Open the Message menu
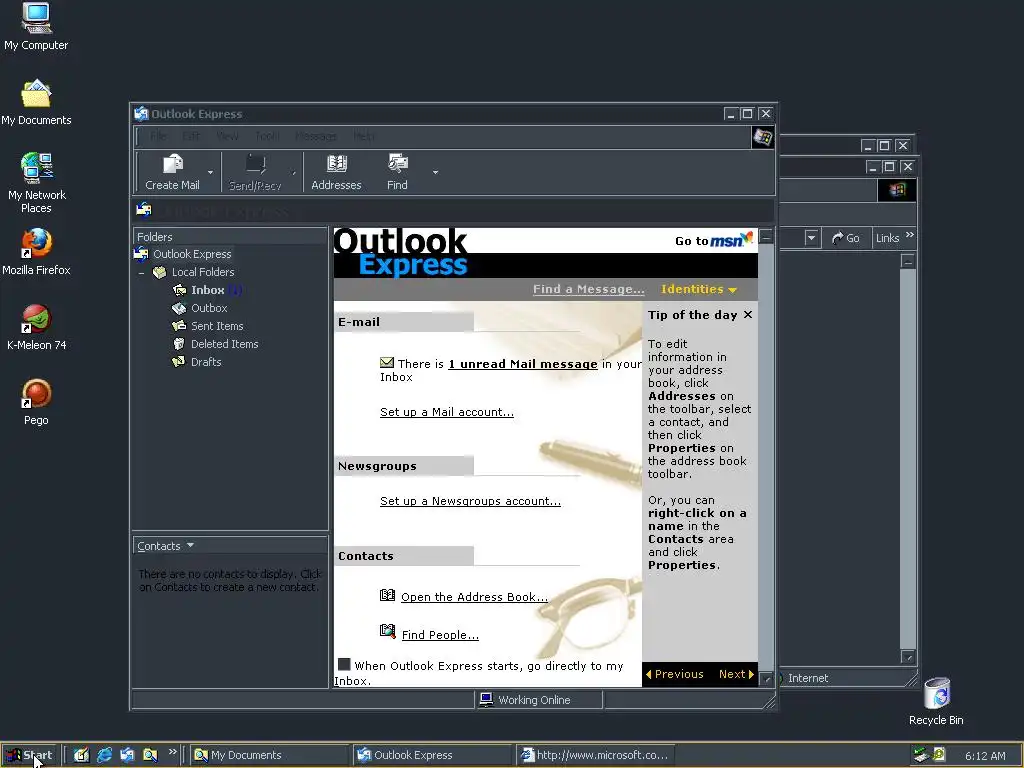The width and height of the screenshot is (1024, 768). point(316,136)
